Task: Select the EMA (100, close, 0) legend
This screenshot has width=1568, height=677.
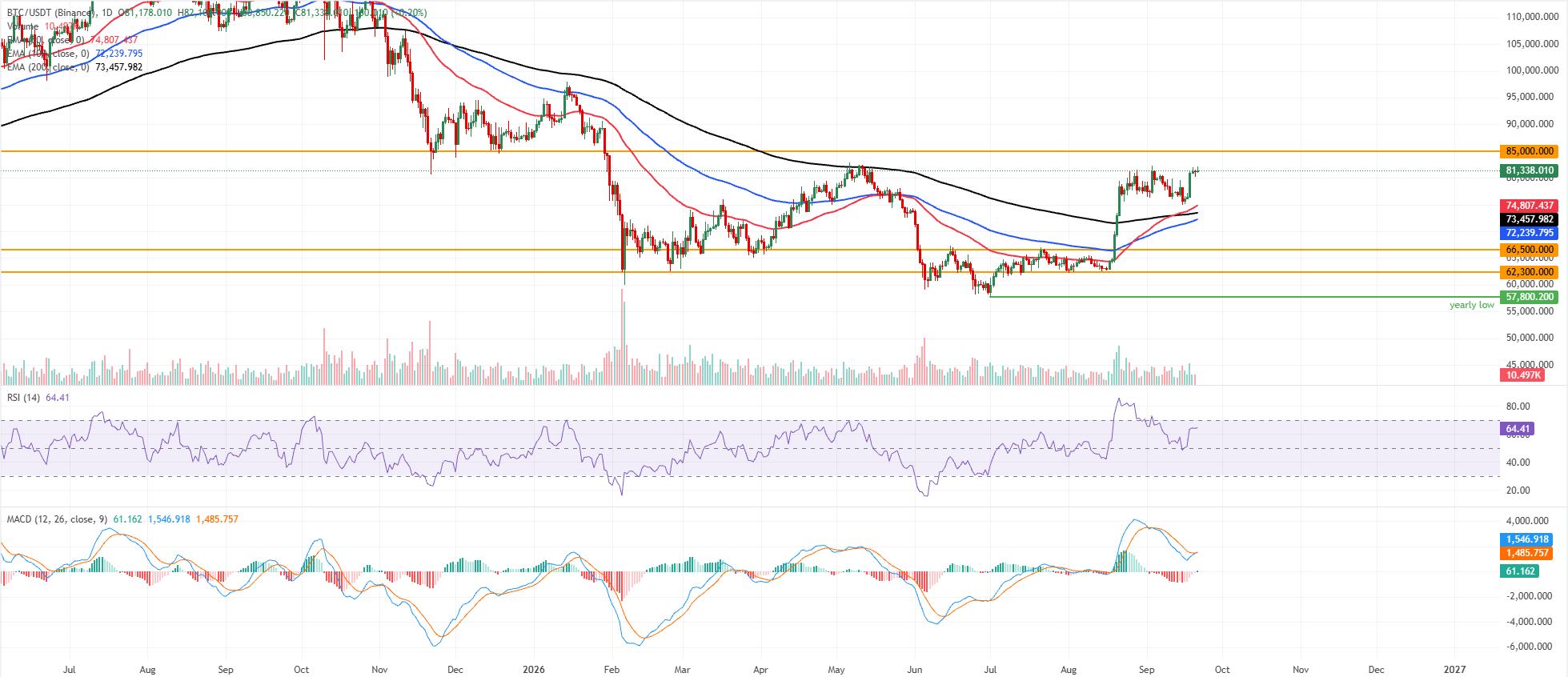Action: point(48,54)
